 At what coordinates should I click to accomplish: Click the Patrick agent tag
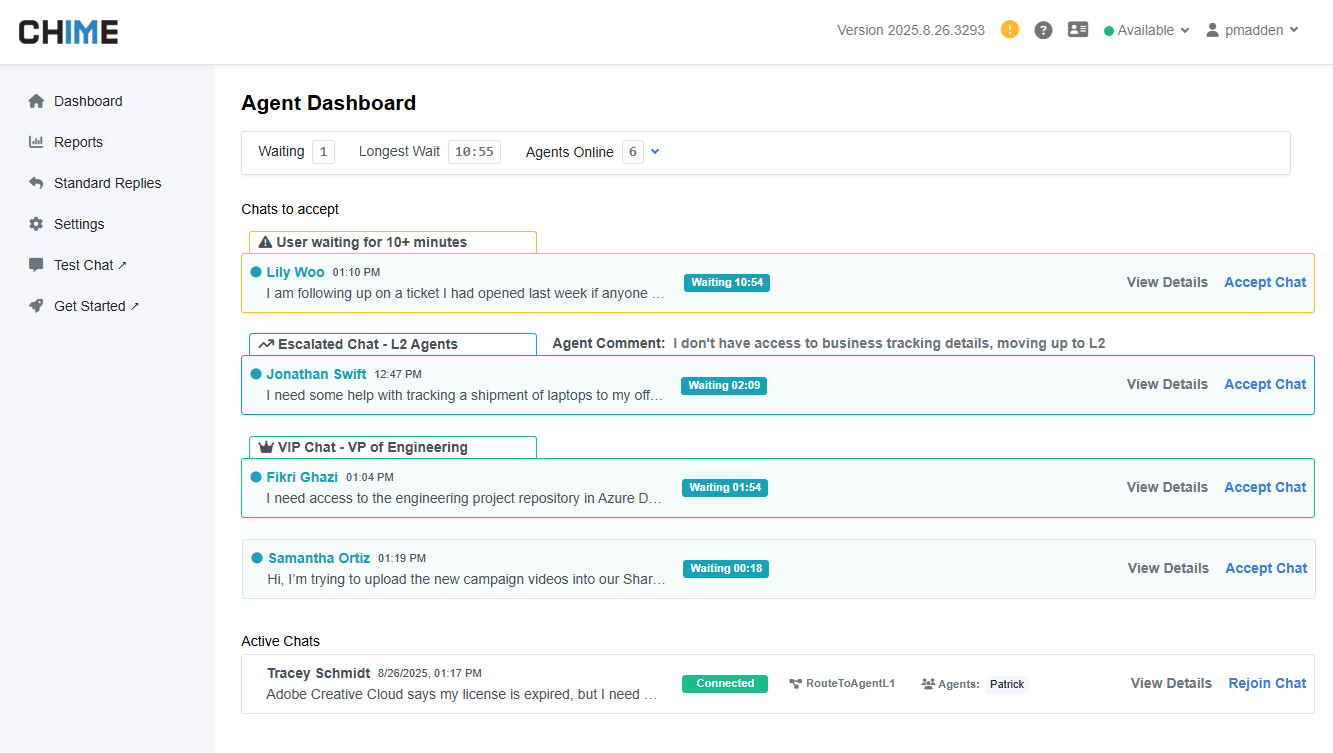1007,684
